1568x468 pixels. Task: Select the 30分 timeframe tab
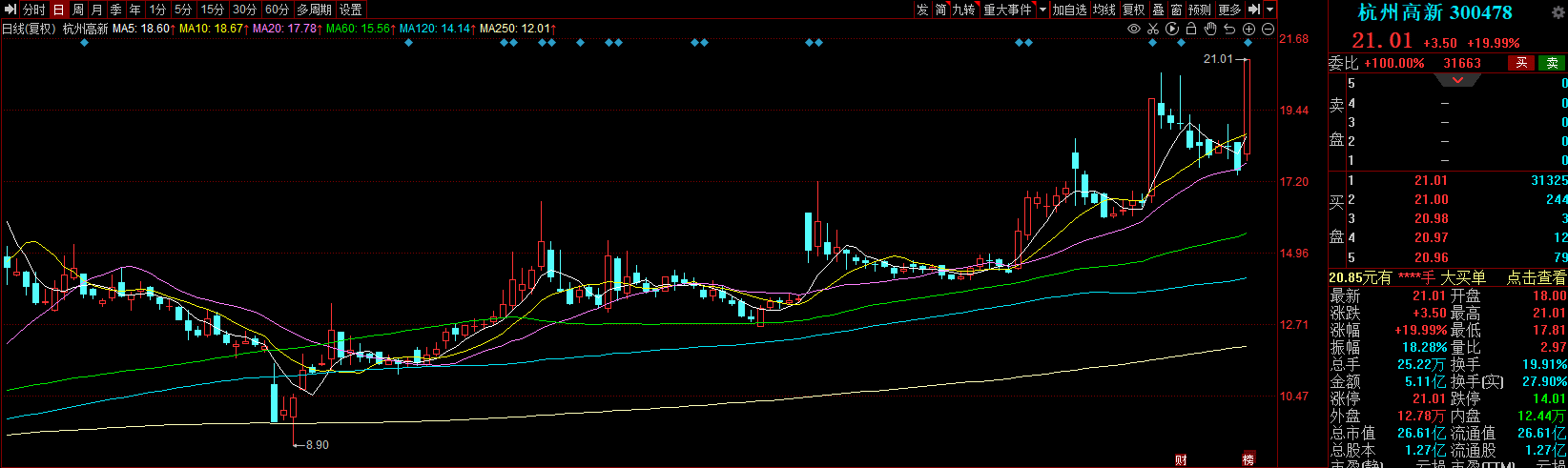coord(245,10)
